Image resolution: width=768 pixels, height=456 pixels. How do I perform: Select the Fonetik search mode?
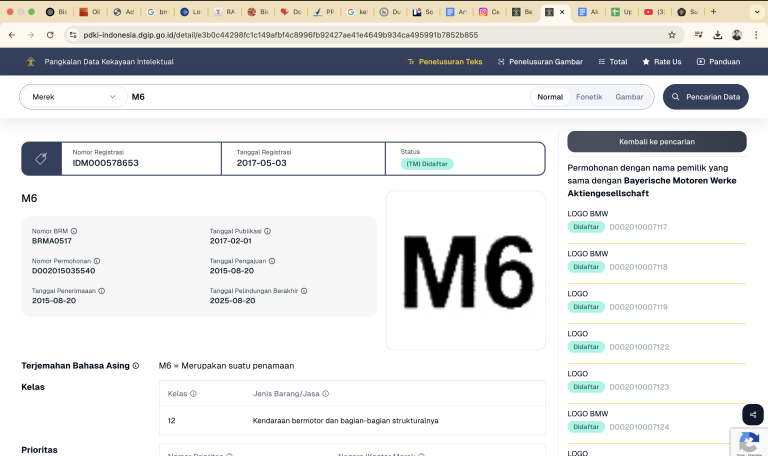click(589, 97)
